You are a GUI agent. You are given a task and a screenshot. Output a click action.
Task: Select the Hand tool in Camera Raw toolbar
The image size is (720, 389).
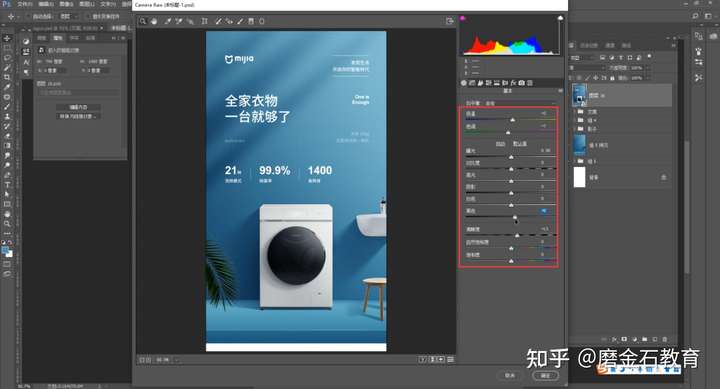tap(154, 21)
